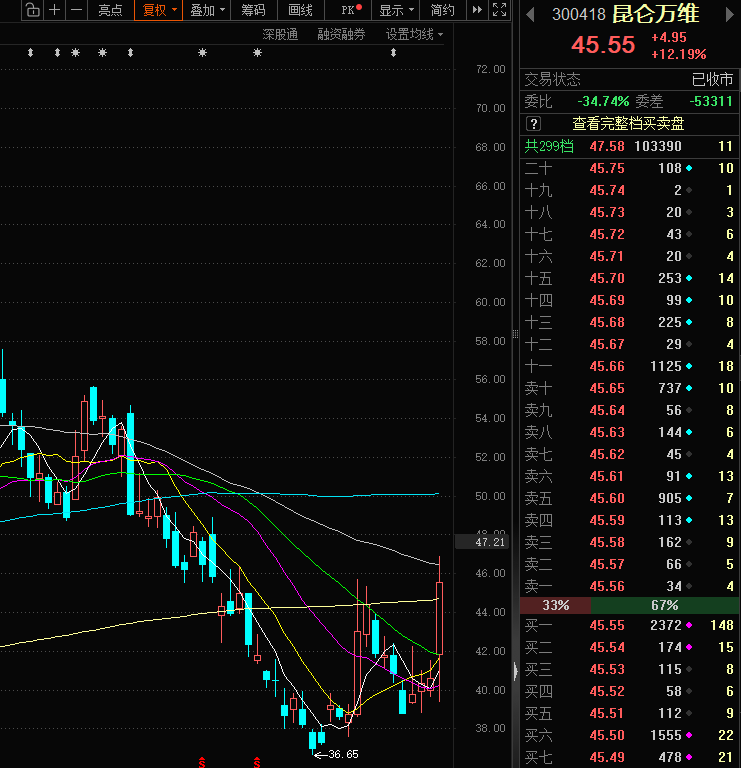Click the leftmost up-down arrow event marker

pos(30,52)
